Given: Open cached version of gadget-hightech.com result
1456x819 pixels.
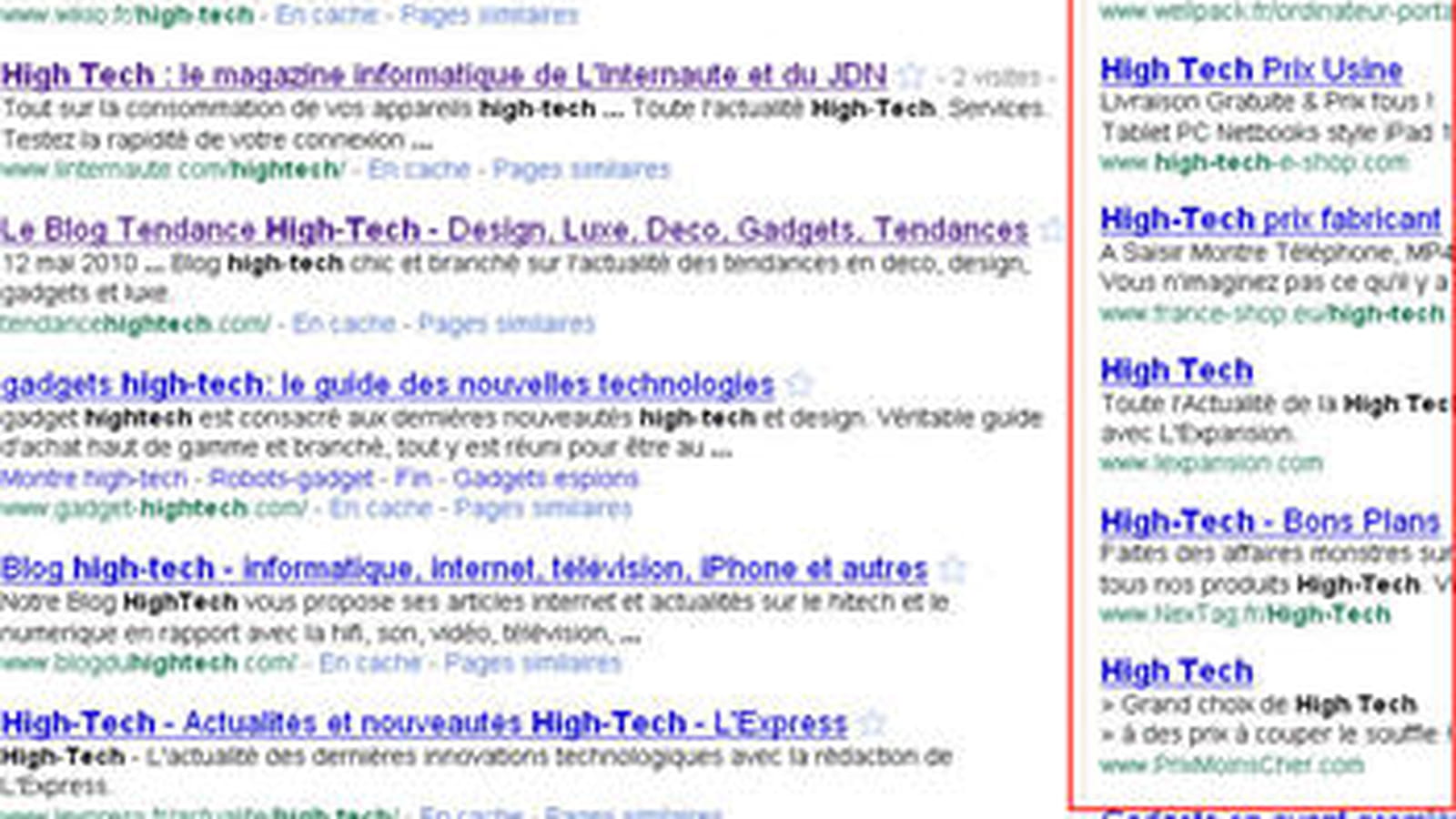Looking at the screenshot, I should point(380,508).
